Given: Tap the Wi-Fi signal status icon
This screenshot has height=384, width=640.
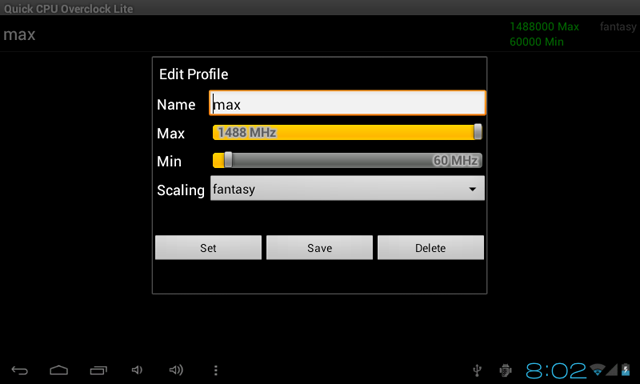Looking at the screenshot, I should click(x=598, y=369).
